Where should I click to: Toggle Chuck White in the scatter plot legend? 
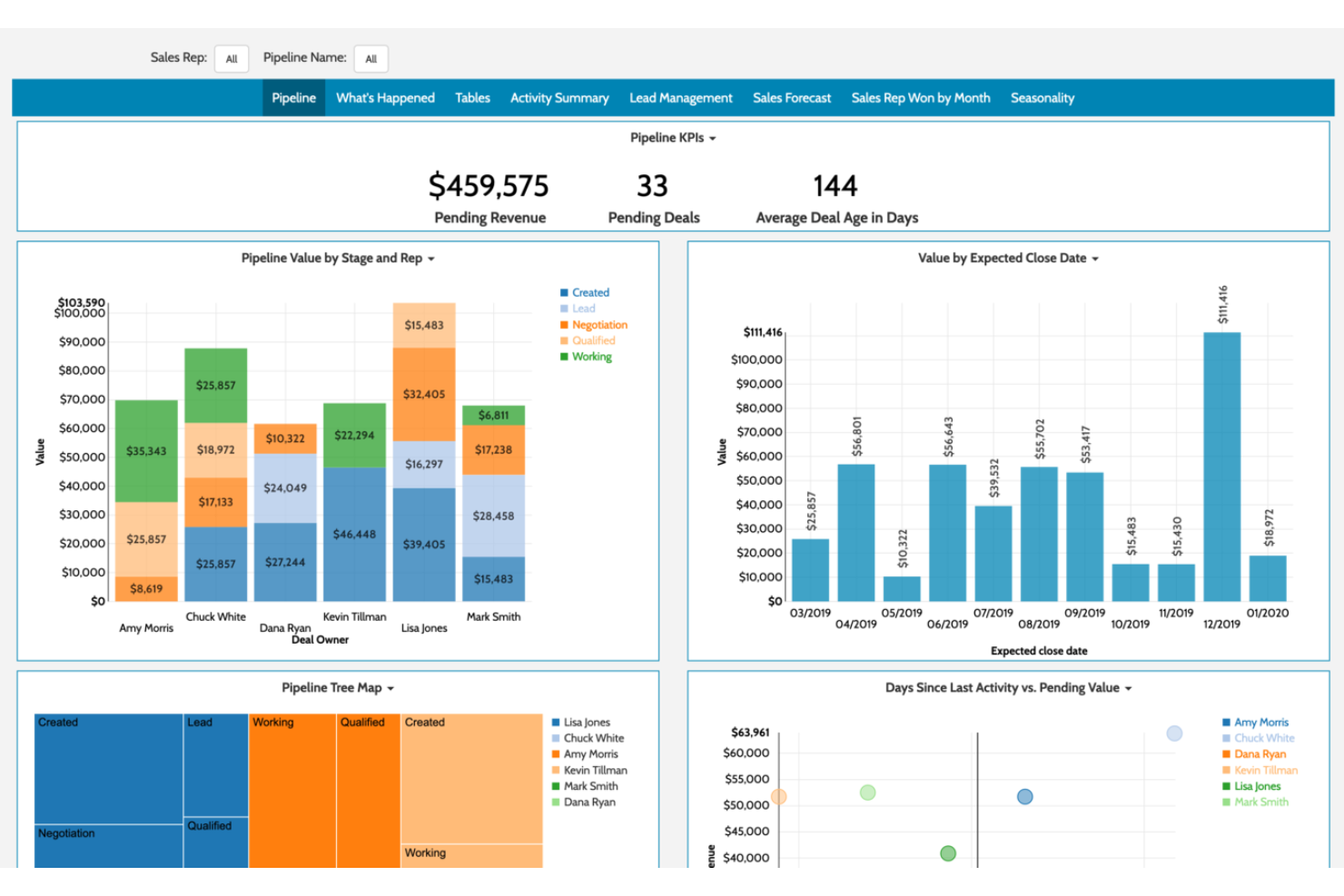pos(1263,738)
